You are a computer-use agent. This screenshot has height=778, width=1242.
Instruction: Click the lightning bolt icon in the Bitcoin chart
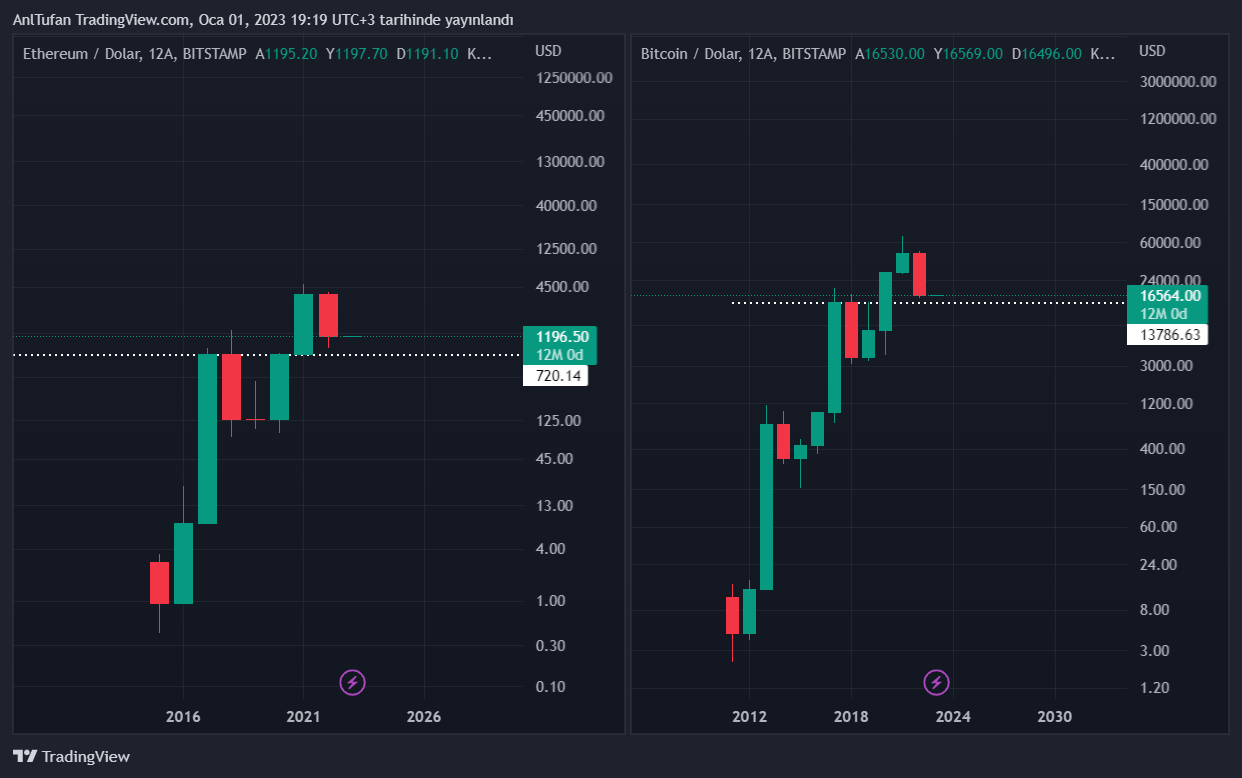point(936,683)
